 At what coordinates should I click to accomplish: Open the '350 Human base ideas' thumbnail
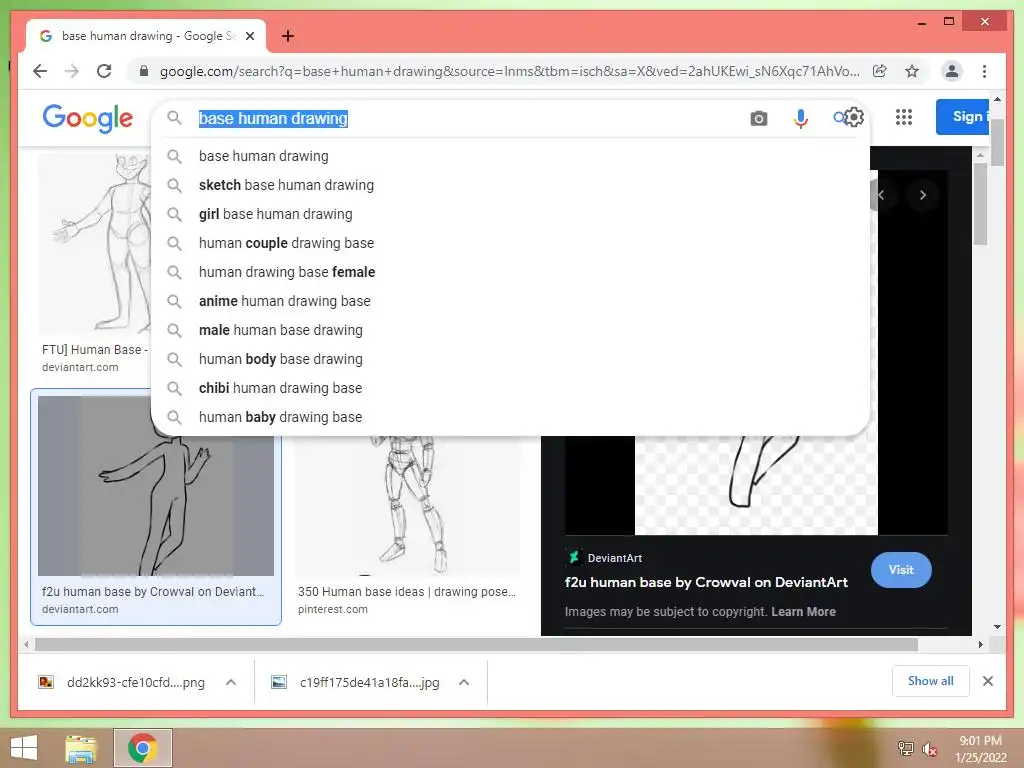[407, 506]
